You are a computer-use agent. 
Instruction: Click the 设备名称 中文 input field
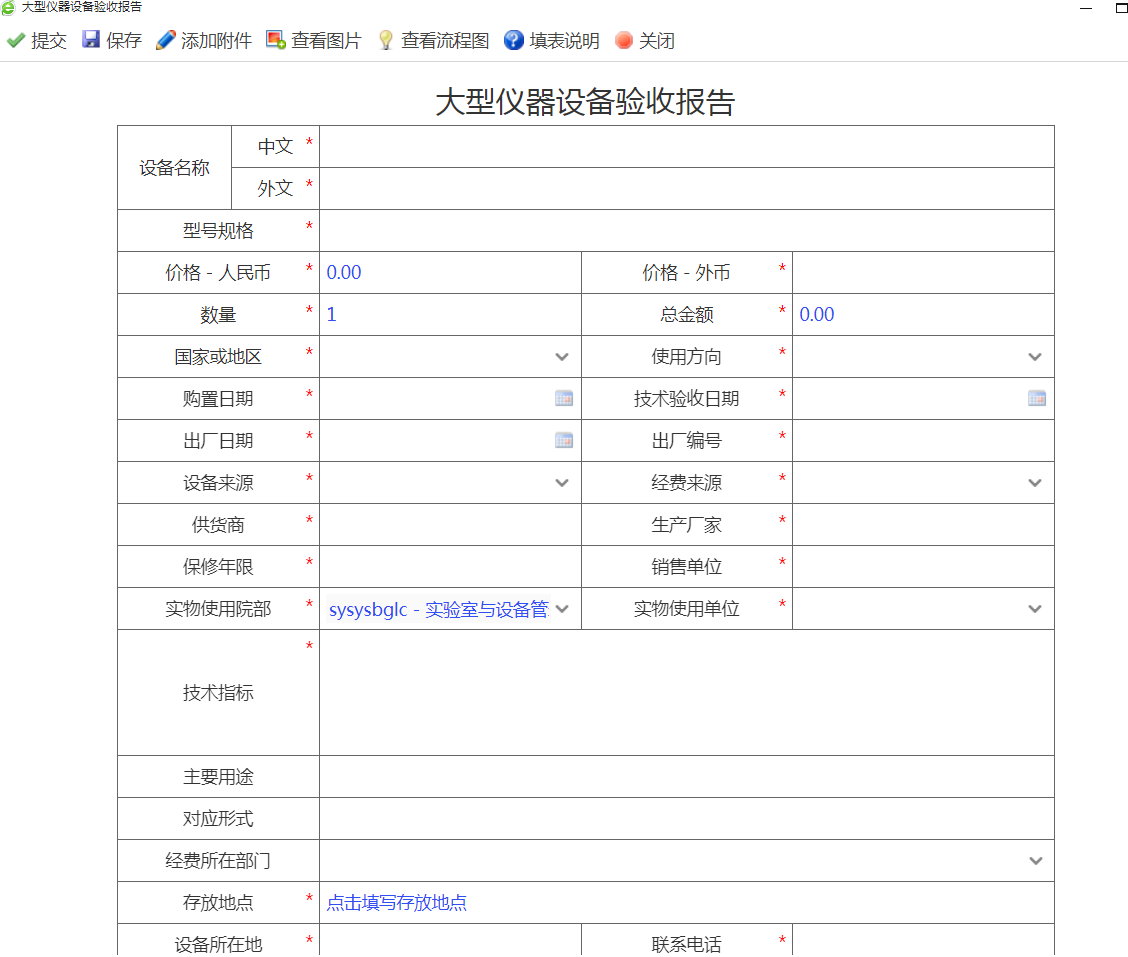coord(686,147)
